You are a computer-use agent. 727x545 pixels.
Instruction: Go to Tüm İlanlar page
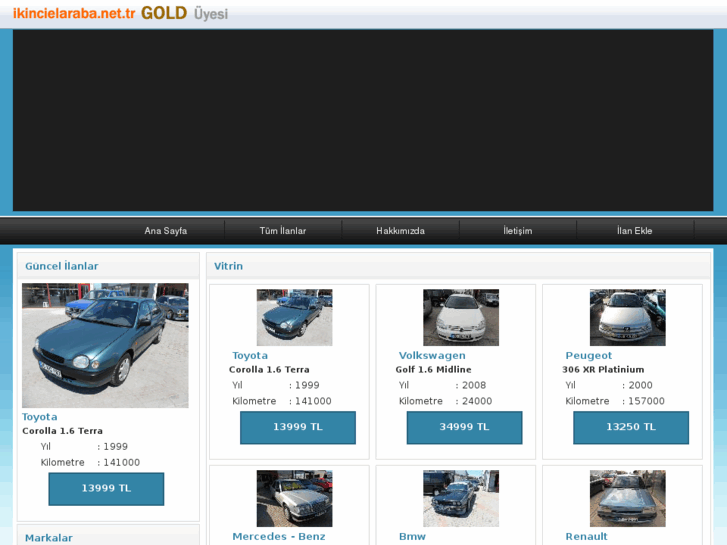[283, 231]
